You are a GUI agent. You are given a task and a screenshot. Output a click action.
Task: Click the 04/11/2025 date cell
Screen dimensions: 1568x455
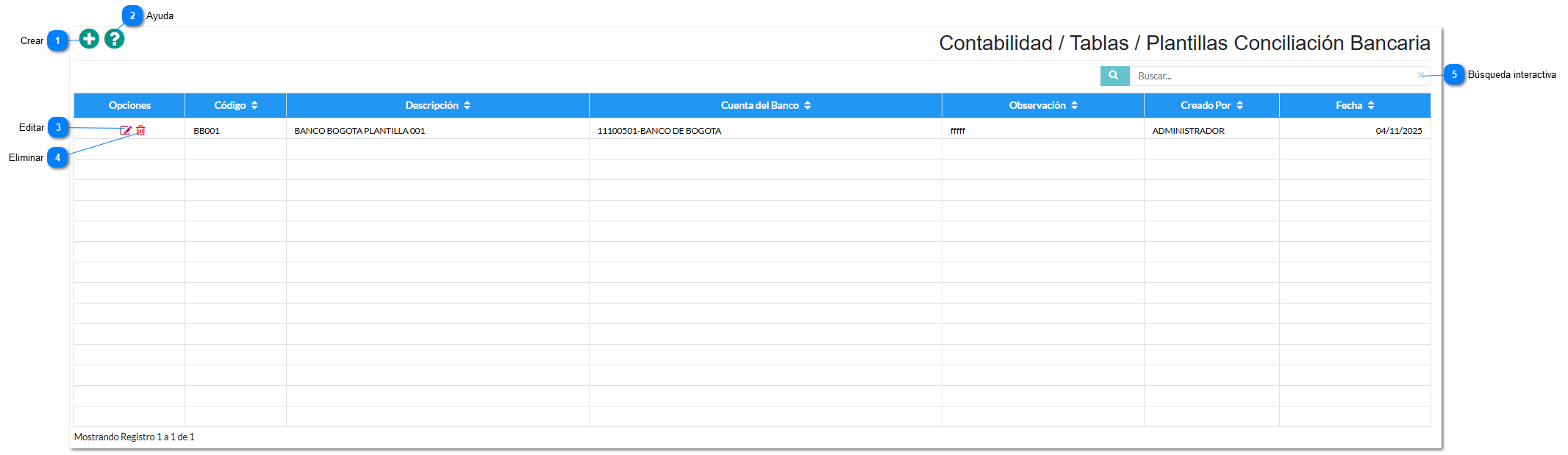[x=1398, y=131]
